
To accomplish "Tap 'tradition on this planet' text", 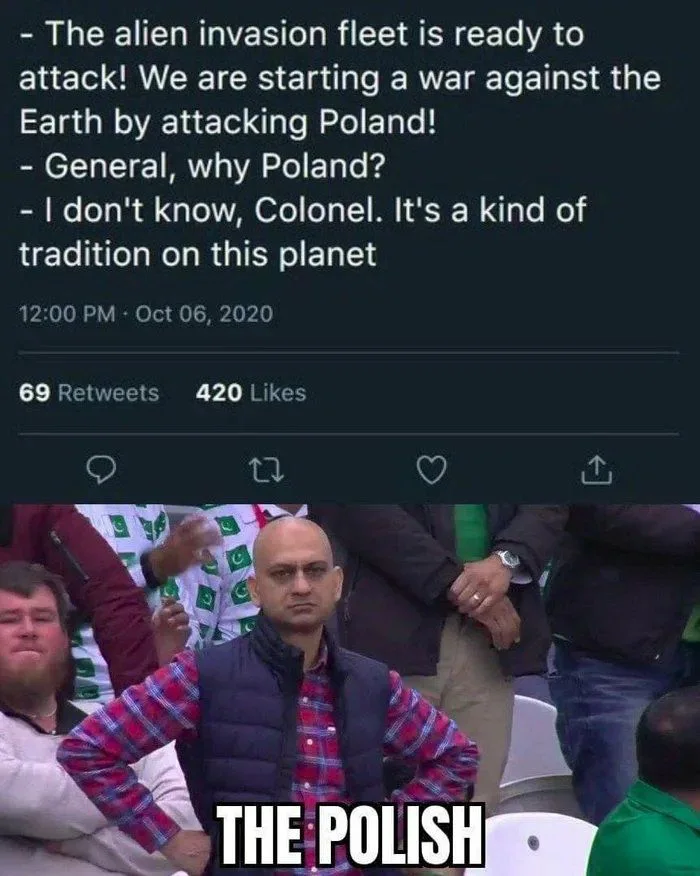I will click(x=198, y=254).
